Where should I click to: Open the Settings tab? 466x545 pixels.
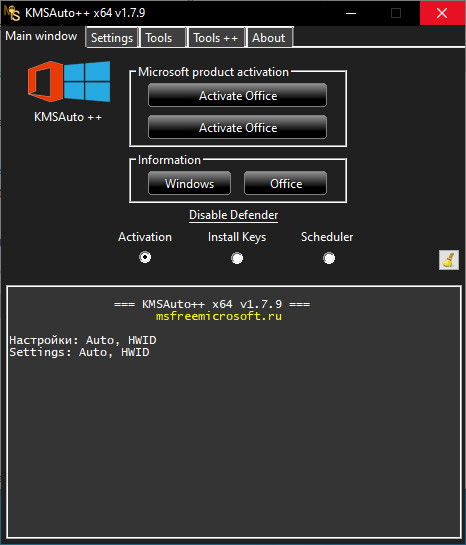click(x=112, y=38)
